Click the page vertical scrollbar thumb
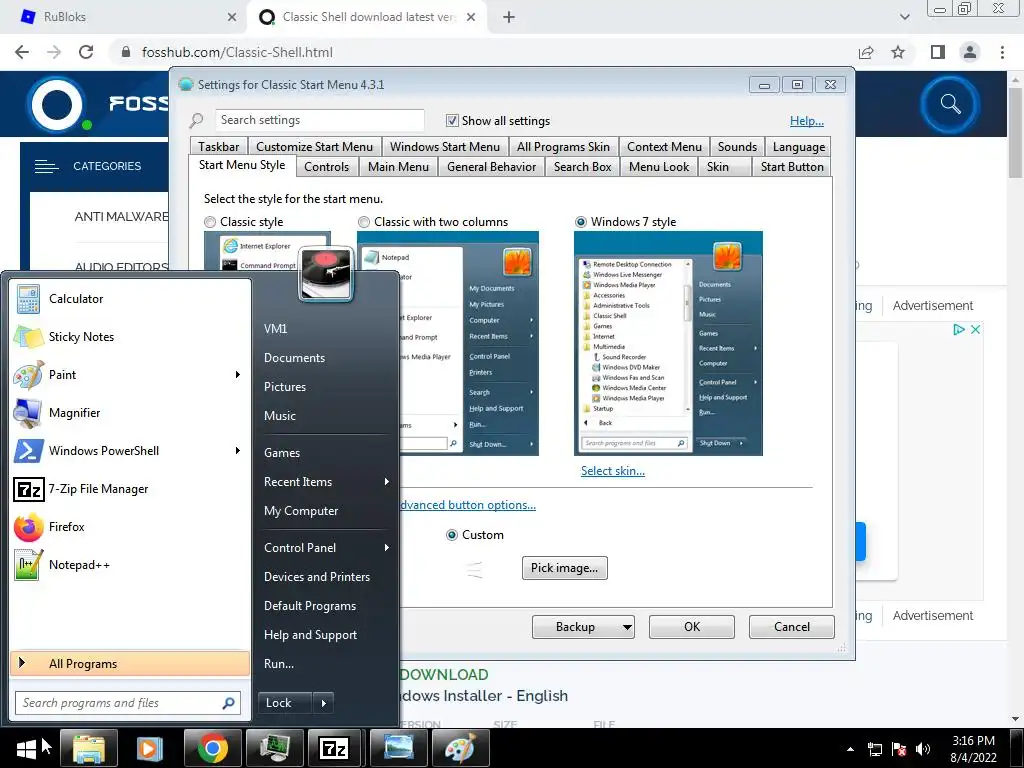This screenshot has width=1024, height=768. coord(1015,132)
